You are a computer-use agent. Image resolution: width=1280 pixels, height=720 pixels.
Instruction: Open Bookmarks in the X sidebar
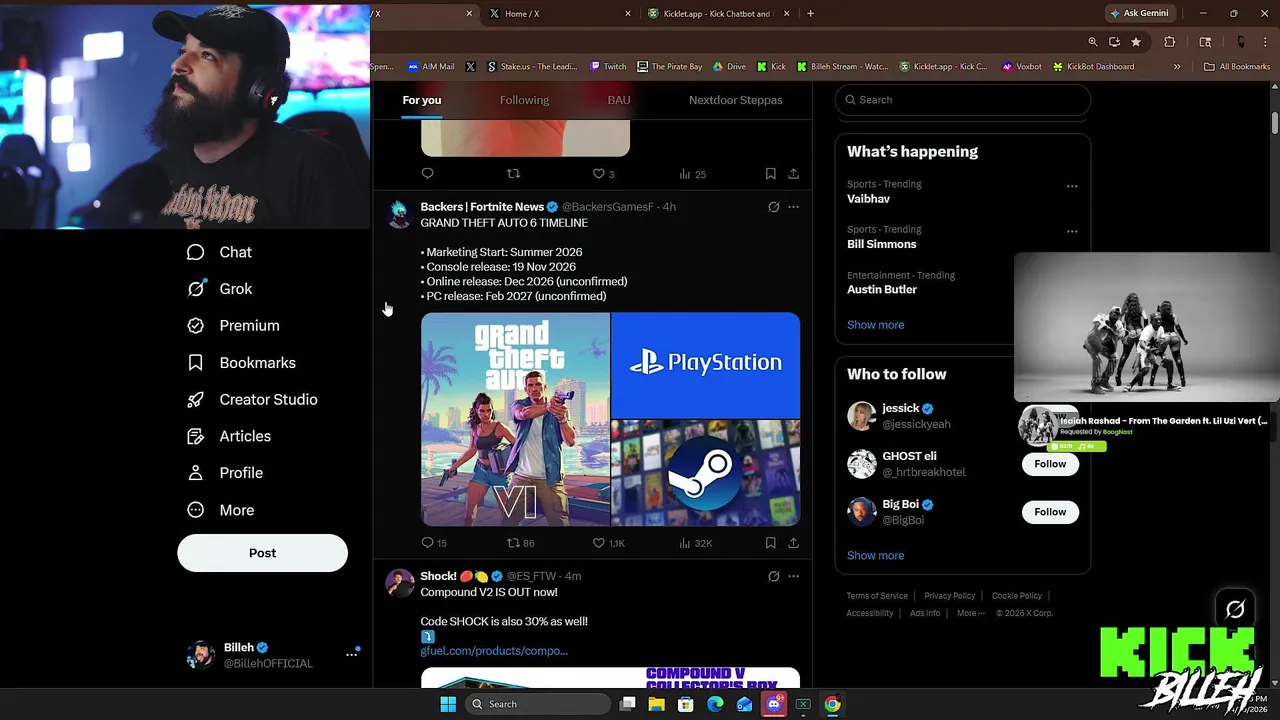(242, 363)
